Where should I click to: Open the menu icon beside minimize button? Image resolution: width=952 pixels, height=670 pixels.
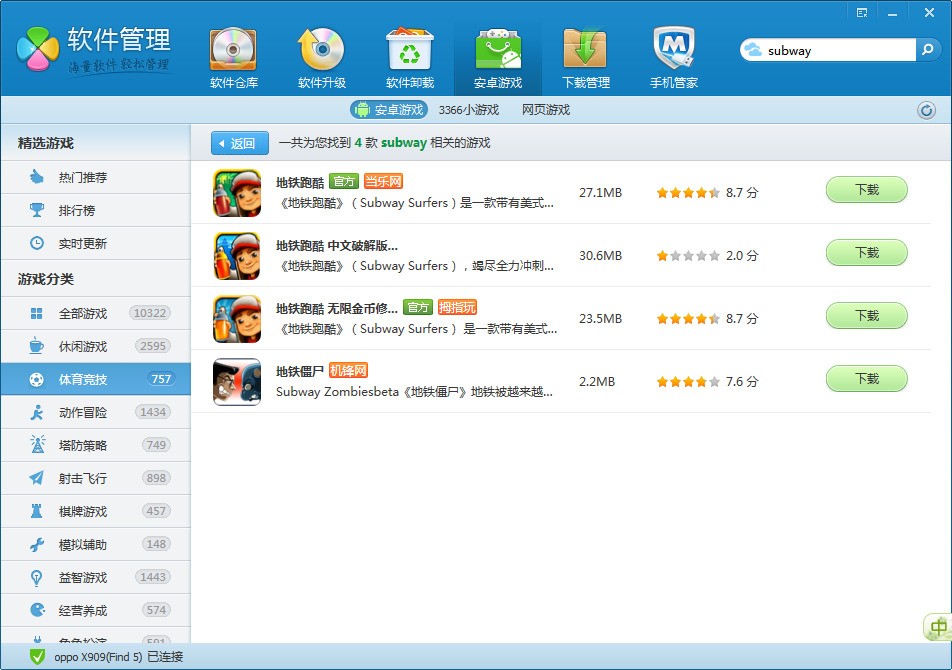[x=862, y=13]
